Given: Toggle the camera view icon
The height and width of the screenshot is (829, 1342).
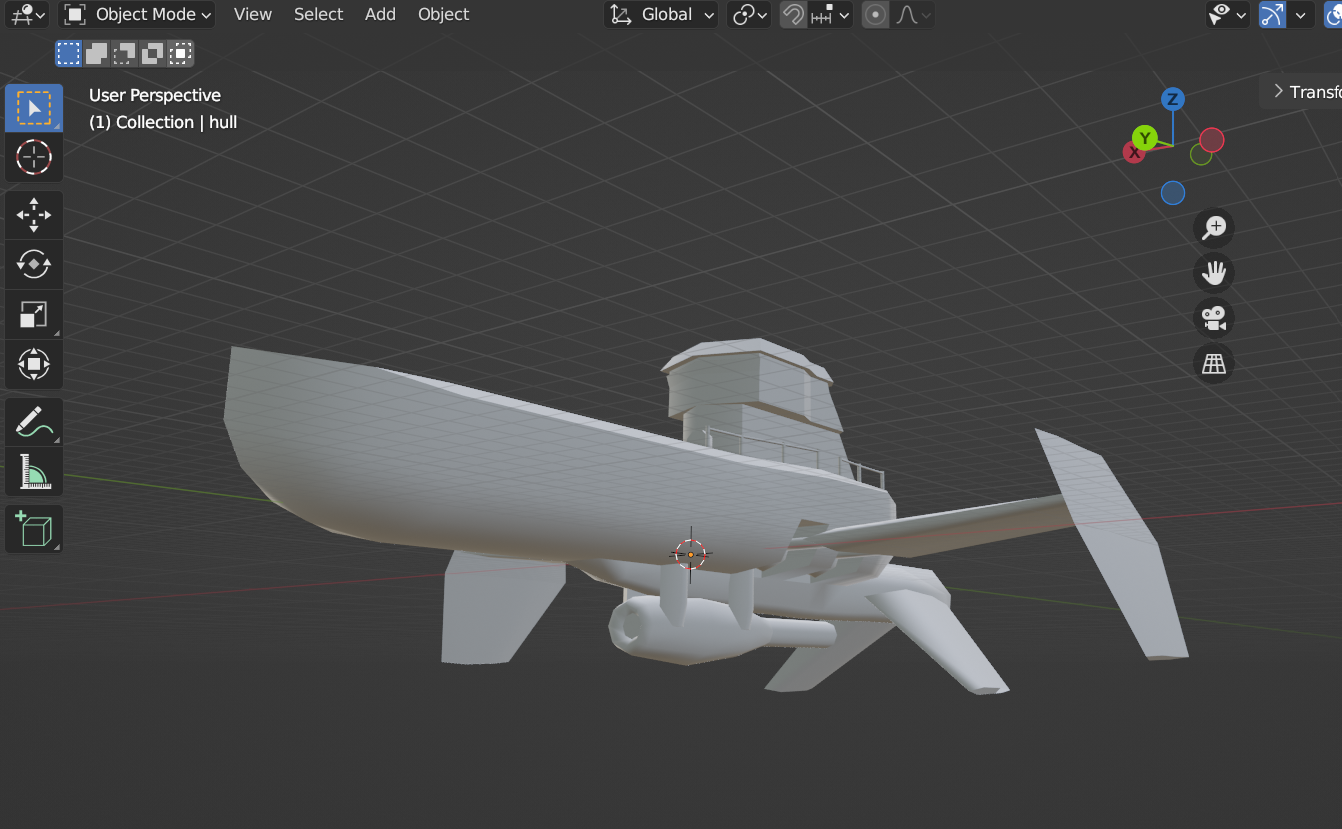Looking at the screenshot, I should pyautogui.click(x=1214, y=318).
